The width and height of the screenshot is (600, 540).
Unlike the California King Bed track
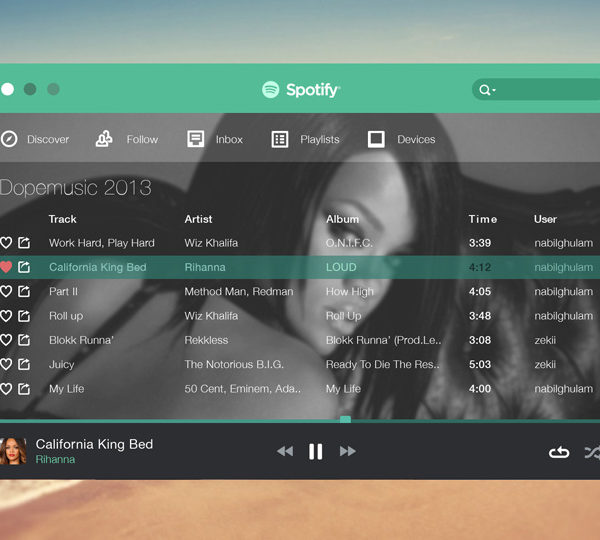6,267
